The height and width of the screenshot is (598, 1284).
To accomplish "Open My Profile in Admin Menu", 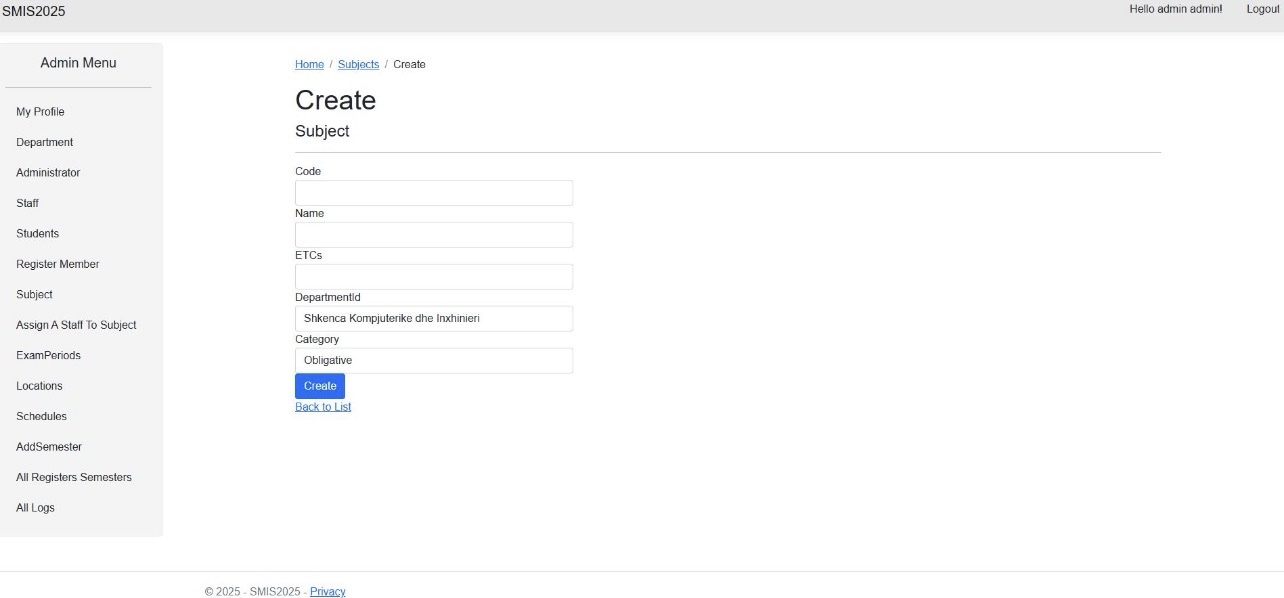I will click(40, 112).
